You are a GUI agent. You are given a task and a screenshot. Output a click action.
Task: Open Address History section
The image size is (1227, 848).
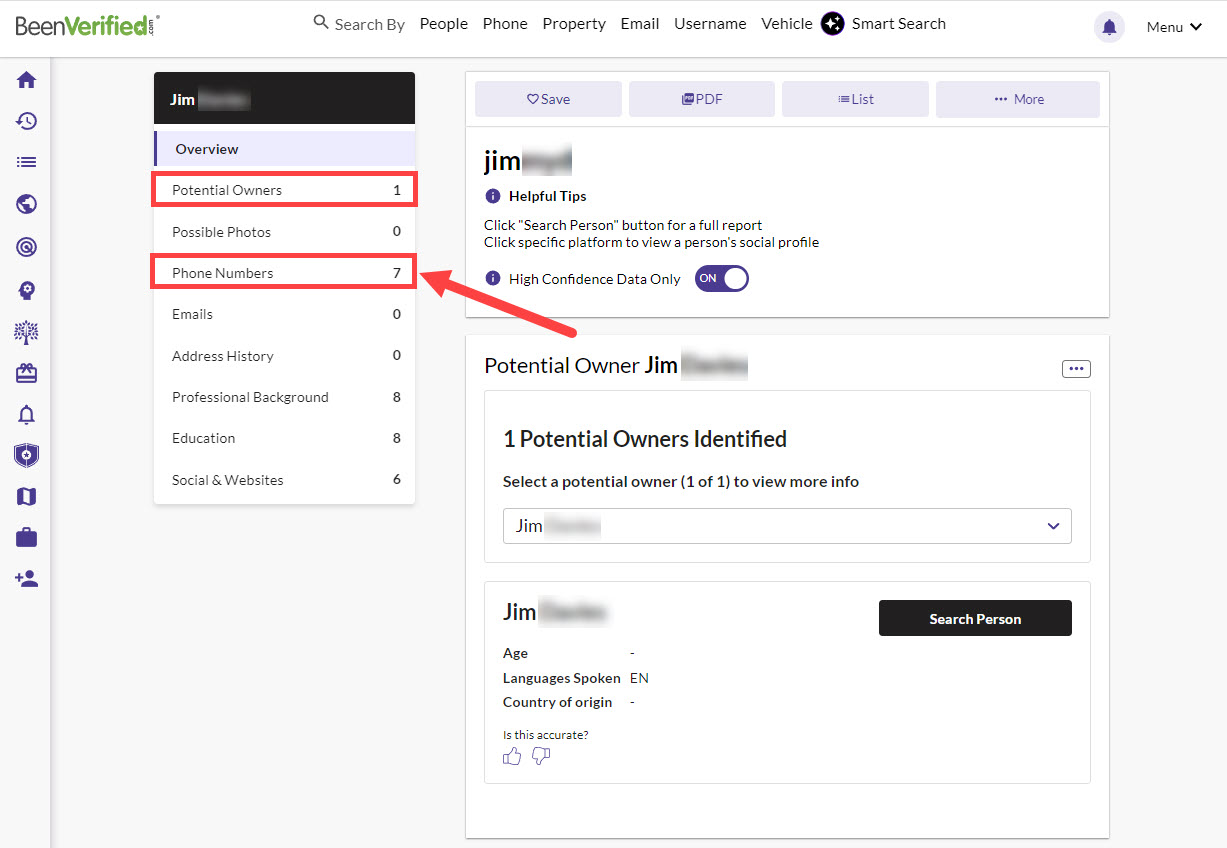284,356
